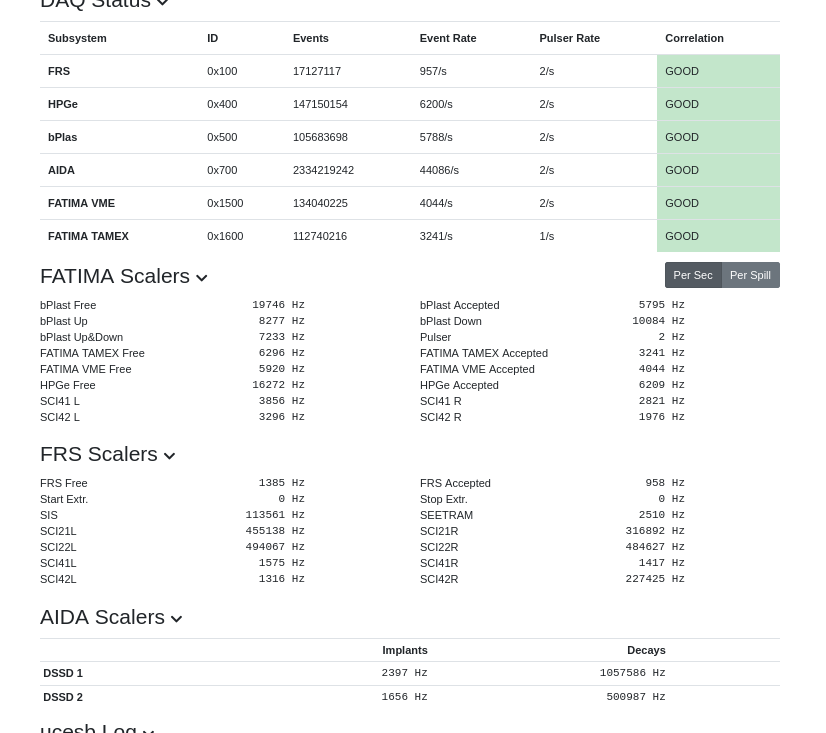This screenshot has width=826, height=733.
Task: Collapse the DAQ Status section chevron
Action: point(163,3)
